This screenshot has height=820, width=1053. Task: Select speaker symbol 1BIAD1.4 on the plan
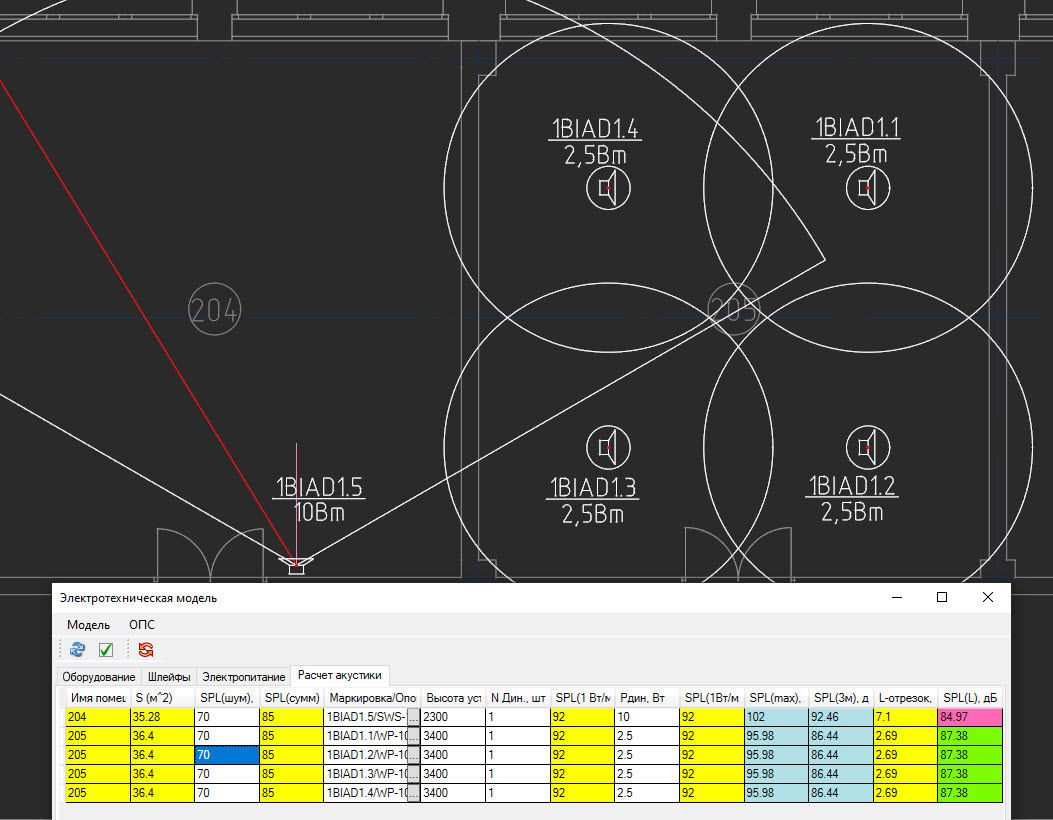tap(607, 186)
